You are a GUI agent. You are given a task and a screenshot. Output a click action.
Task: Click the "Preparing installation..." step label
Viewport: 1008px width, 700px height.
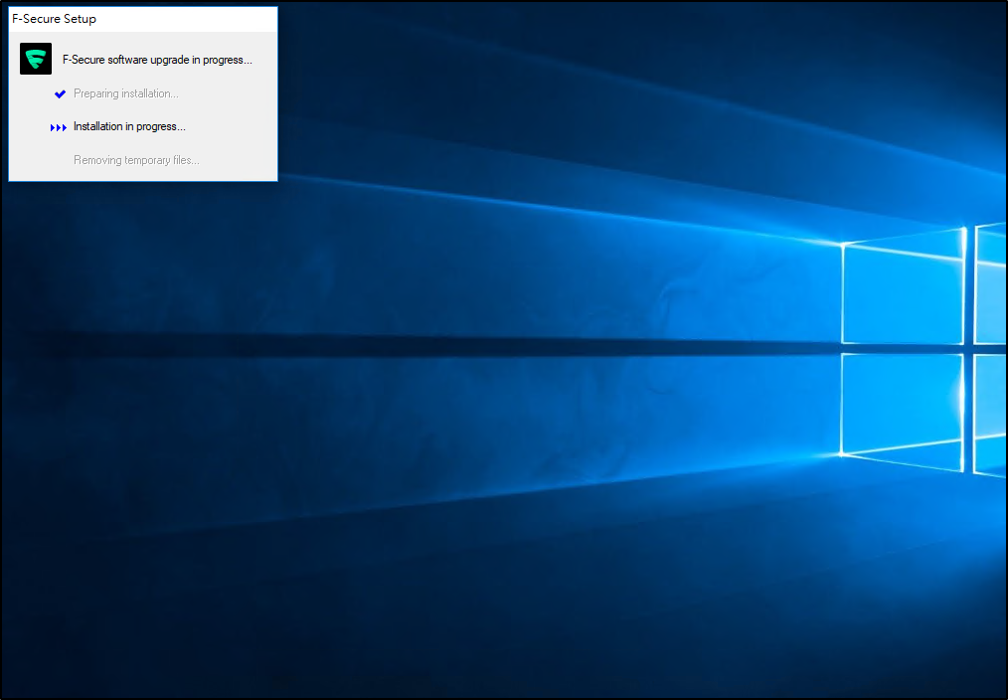(x=126, y=94)
